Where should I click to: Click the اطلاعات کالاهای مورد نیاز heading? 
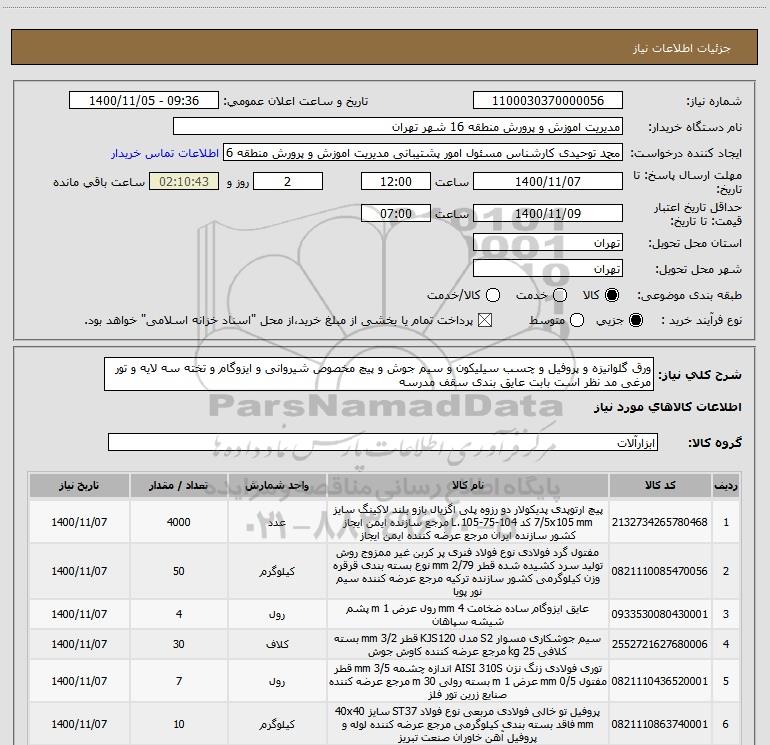click(x=668, y=407)
